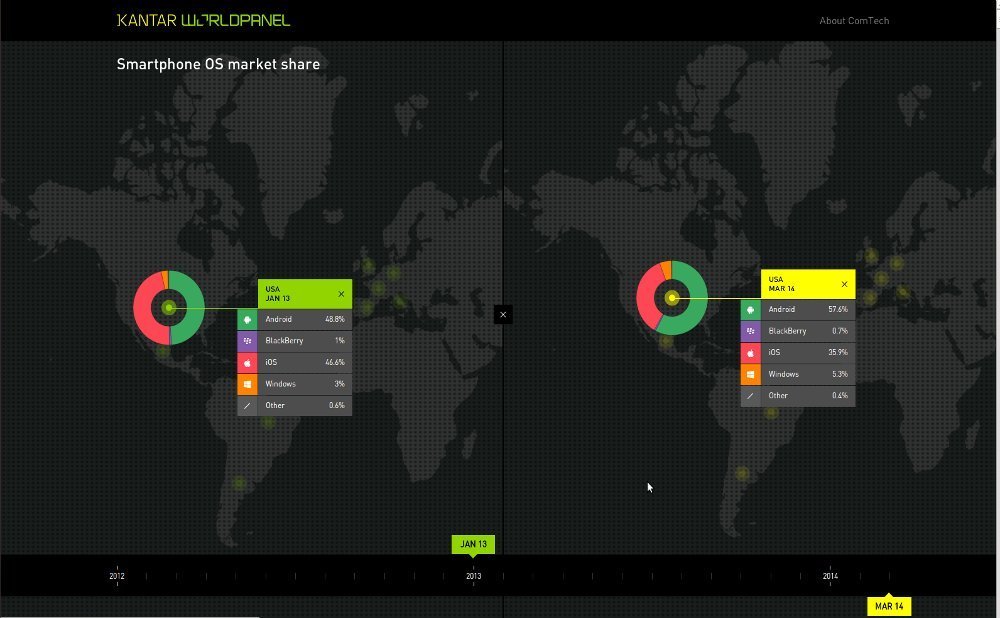Click the "3%" Windows share value

coord(340,384)
